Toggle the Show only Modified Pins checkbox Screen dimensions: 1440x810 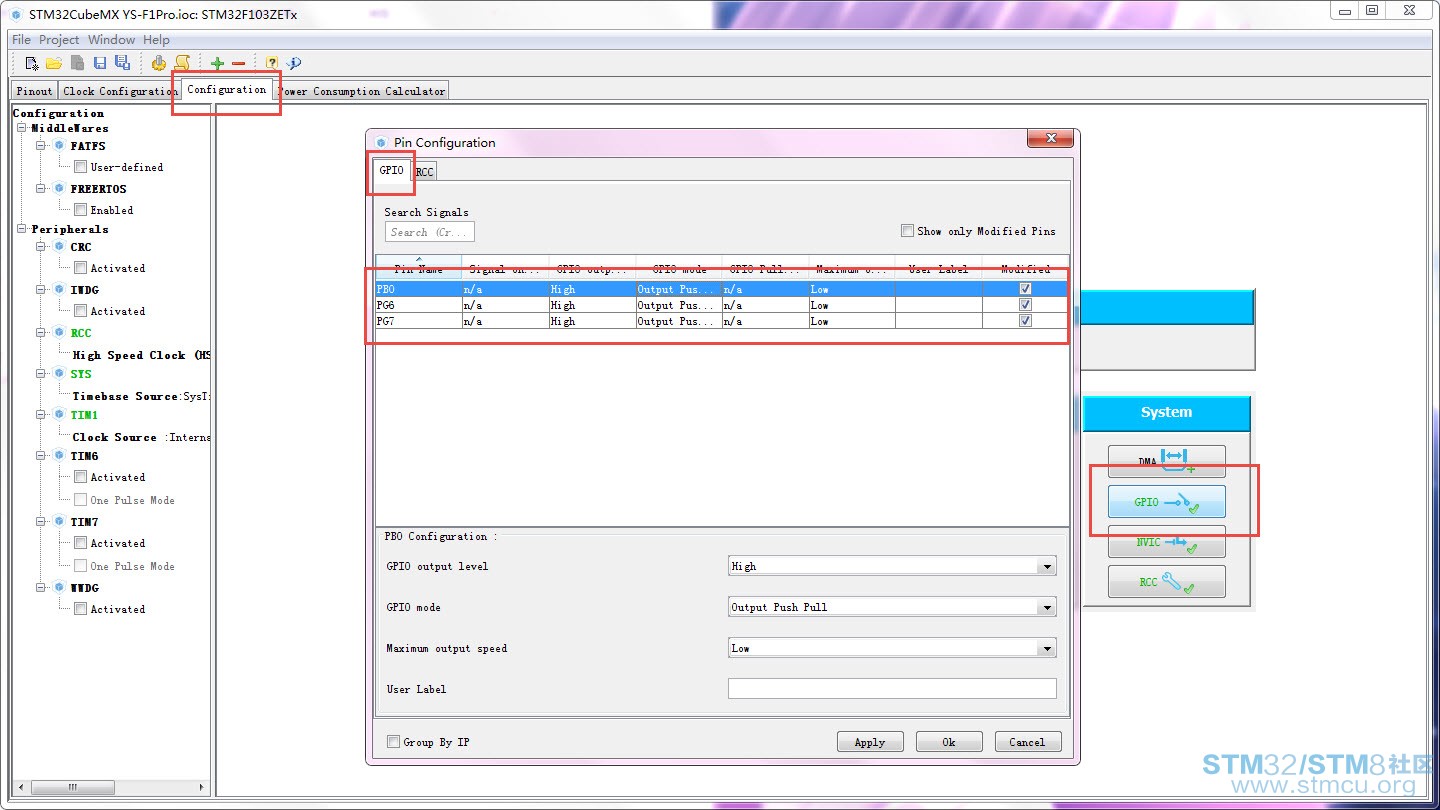907,231
